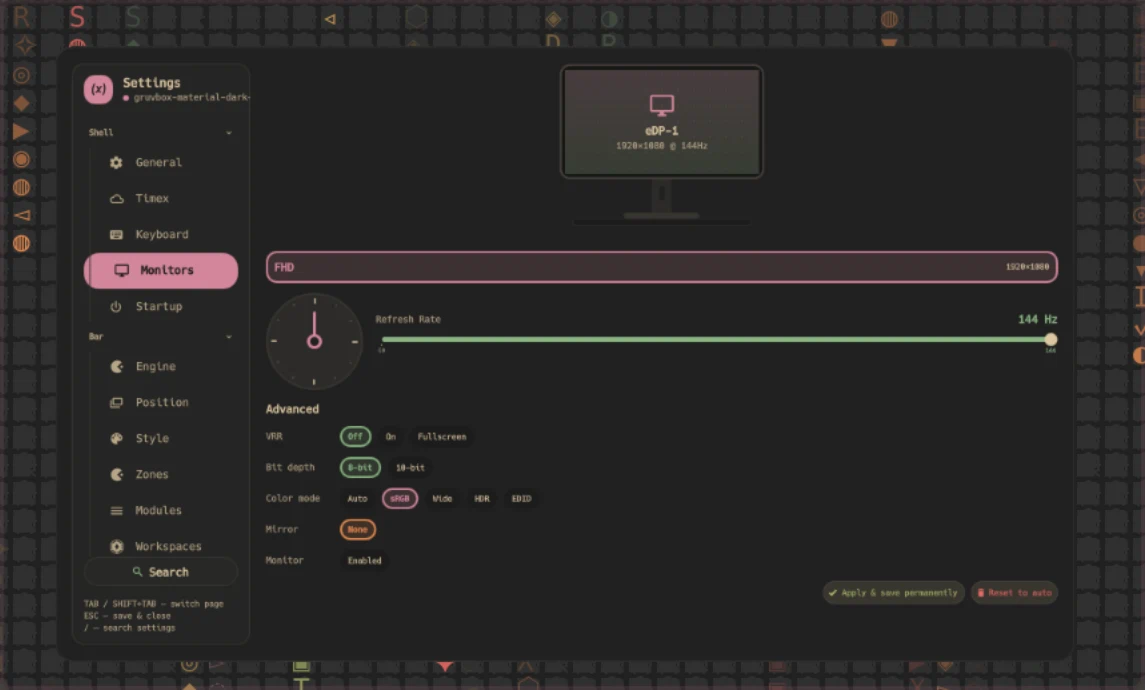Open the Search settings button
The image size is (1145, 690).
coord(161,572)
